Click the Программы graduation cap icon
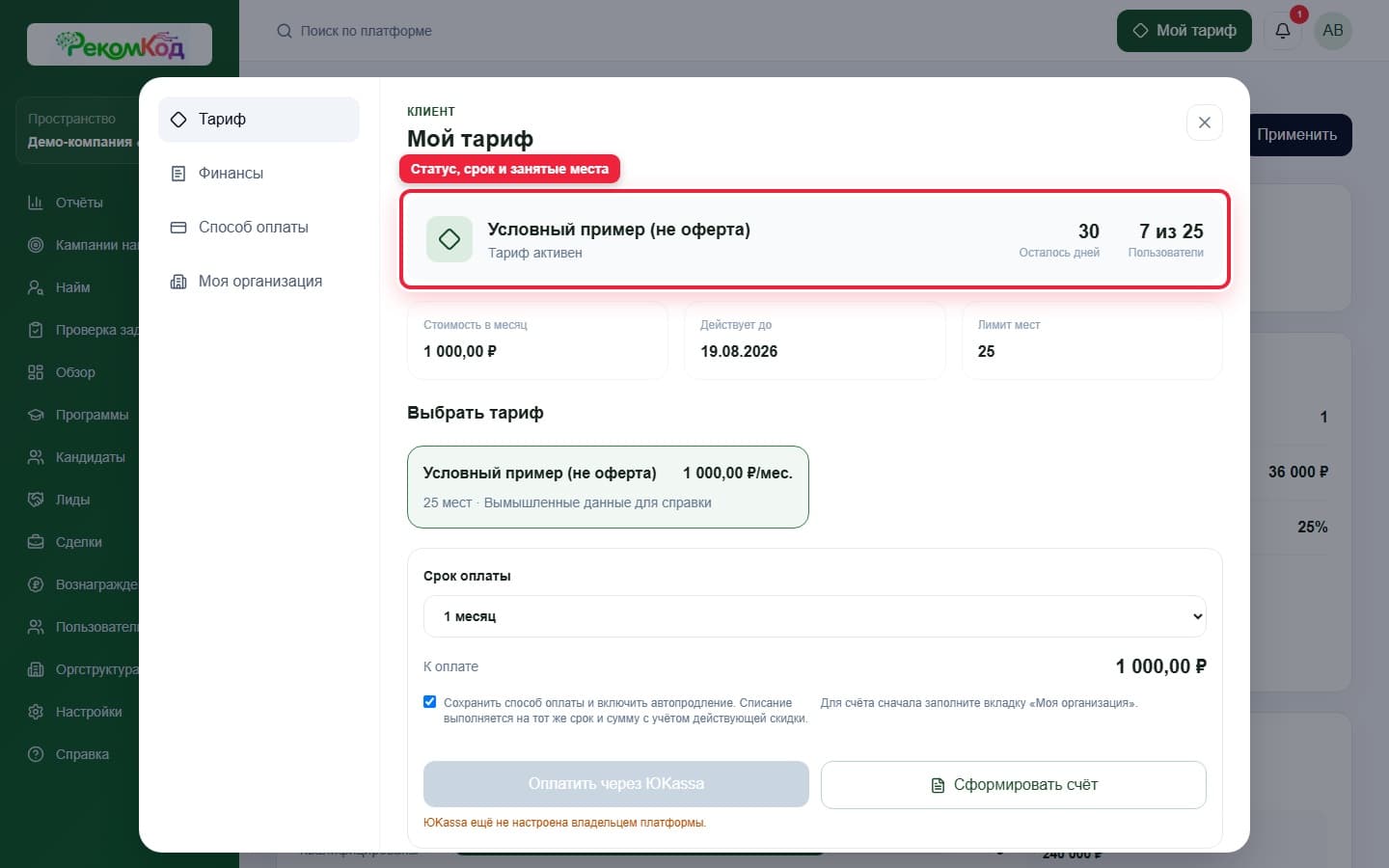This screenshot has height=868, width=1389. tap(36, 415)
